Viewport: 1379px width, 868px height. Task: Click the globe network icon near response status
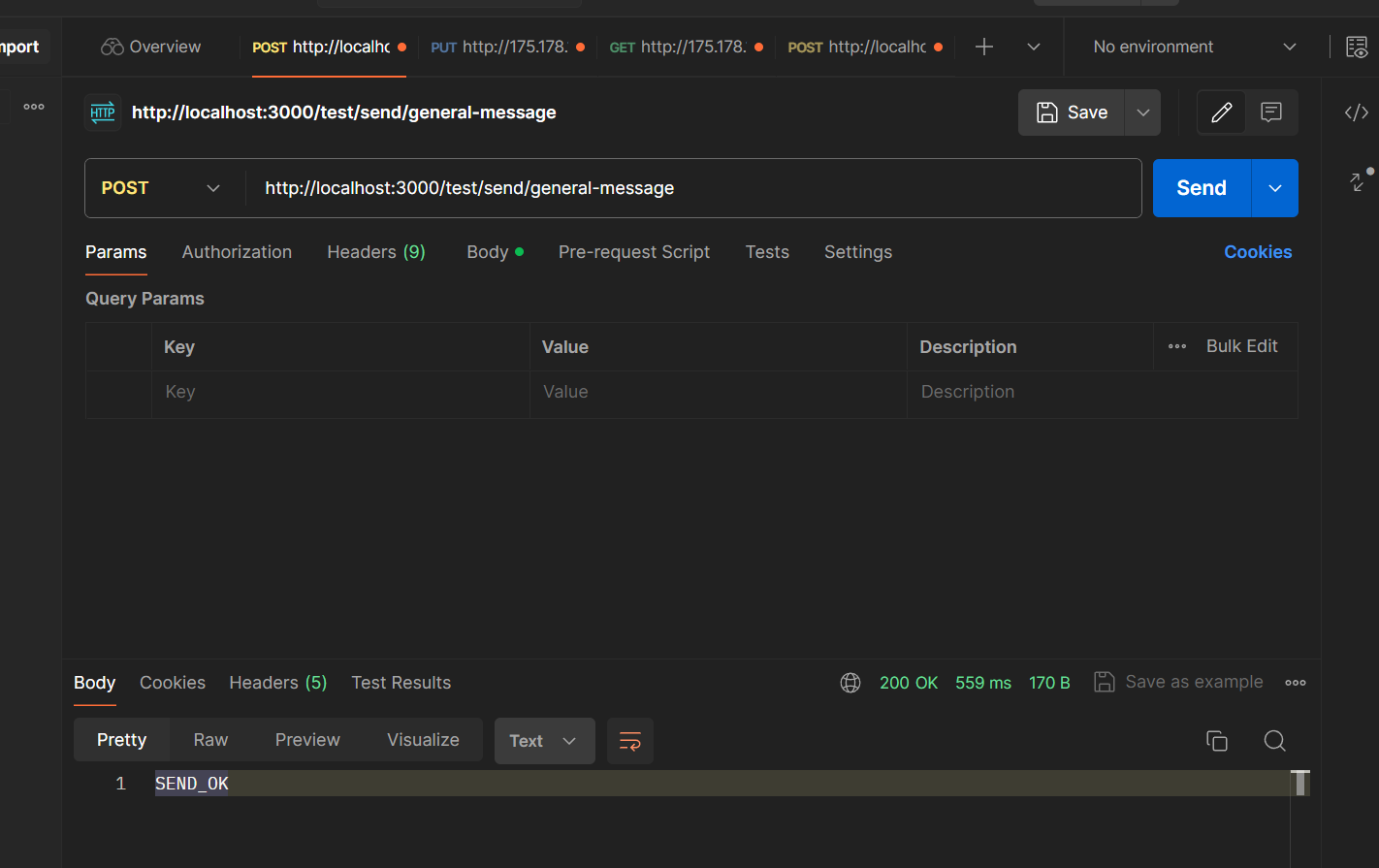coord(850,682)
